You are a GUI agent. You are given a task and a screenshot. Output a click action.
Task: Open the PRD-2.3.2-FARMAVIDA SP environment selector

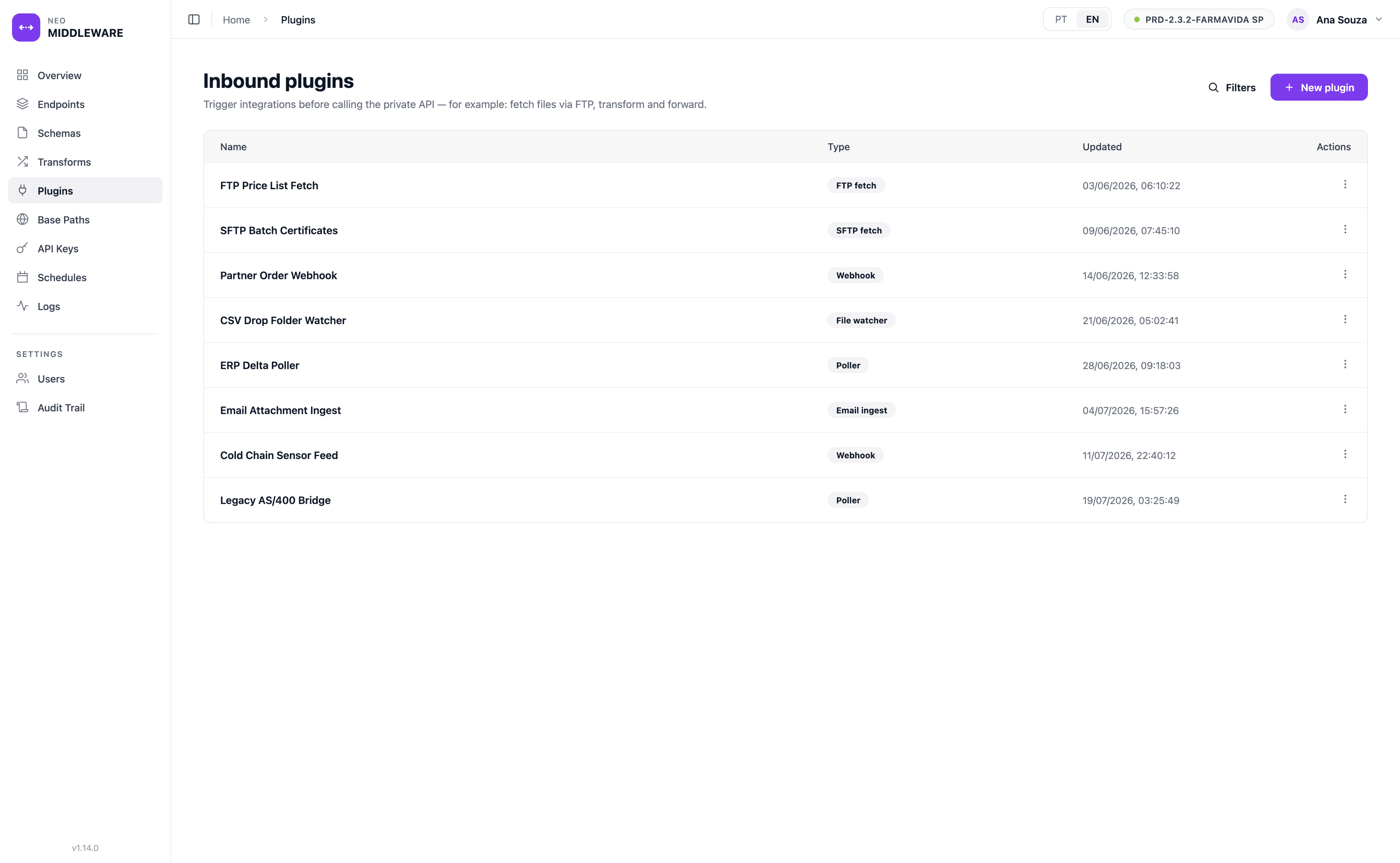coord(1198,19)
